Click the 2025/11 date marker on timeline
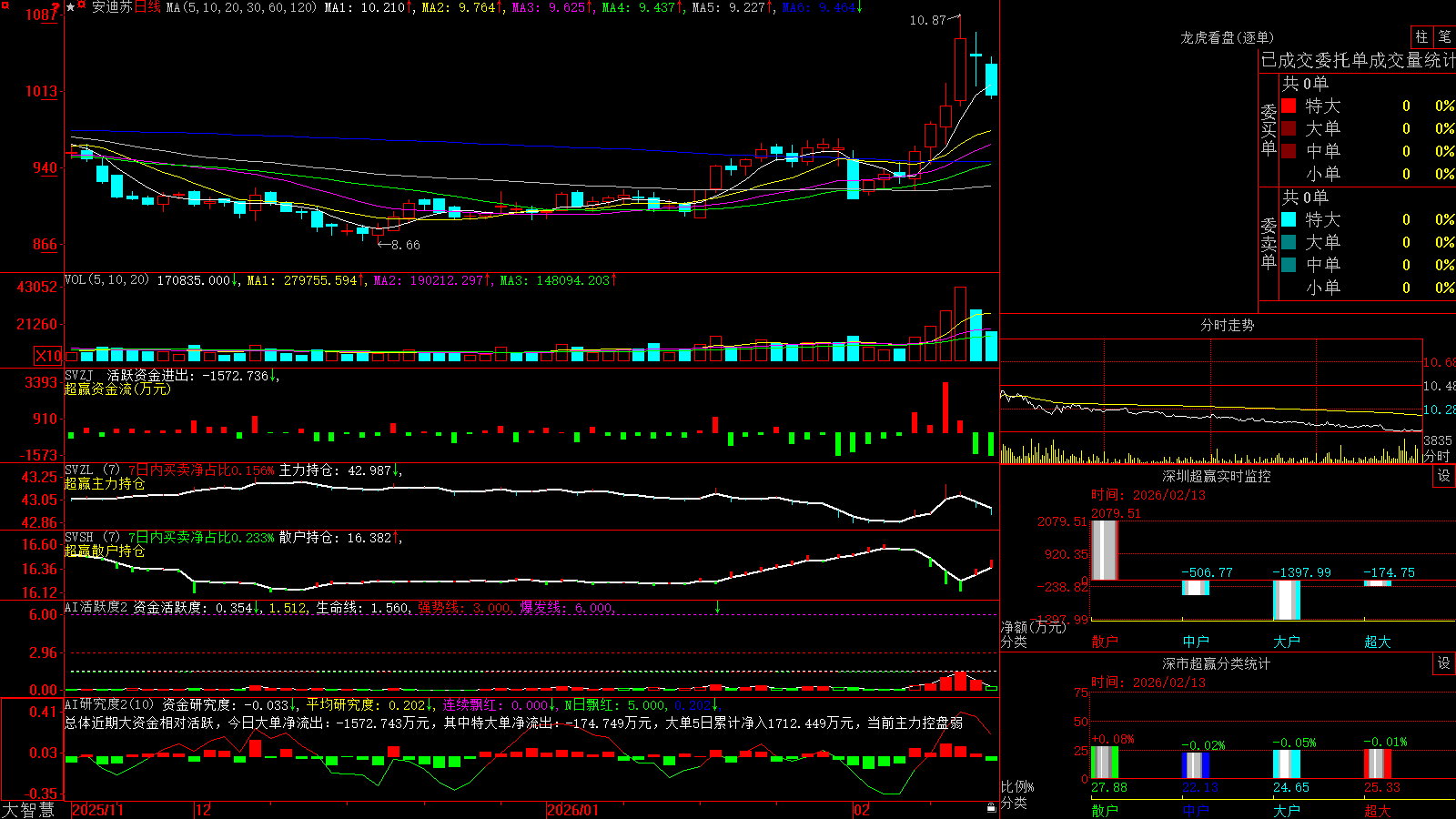Image resolution: width=1456 pixels, height=819 pixels. point(97,810)
